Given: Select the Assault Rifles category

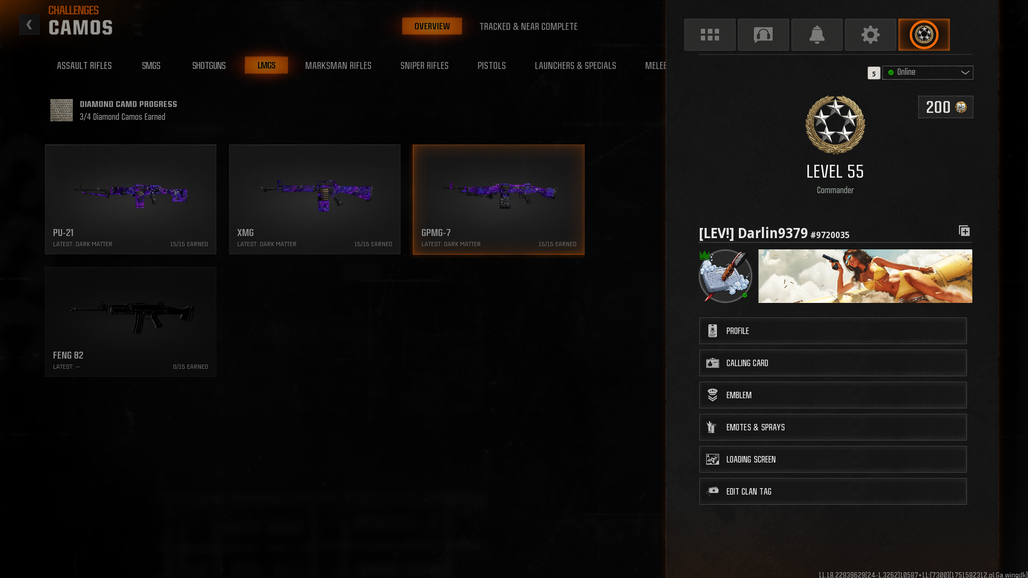Looking at the screenshot, I should (84, 66).
